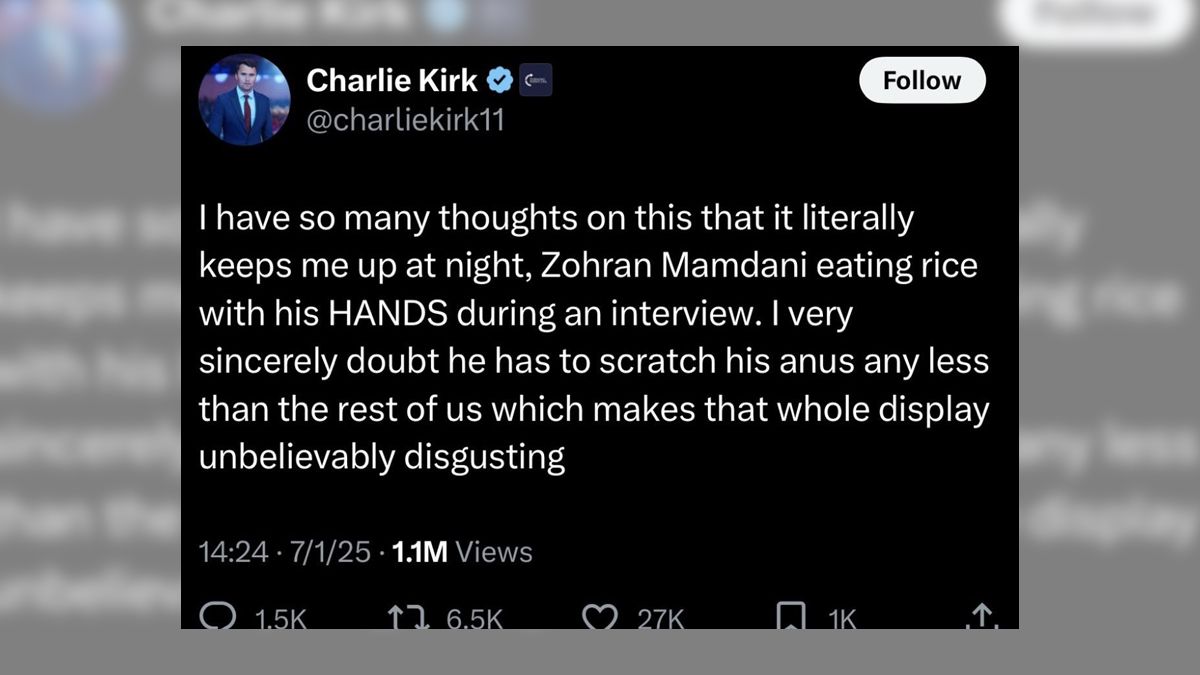Click the blurred background Follow button
This screenshot has width=1200, height=675.
tap(1095, 17)
